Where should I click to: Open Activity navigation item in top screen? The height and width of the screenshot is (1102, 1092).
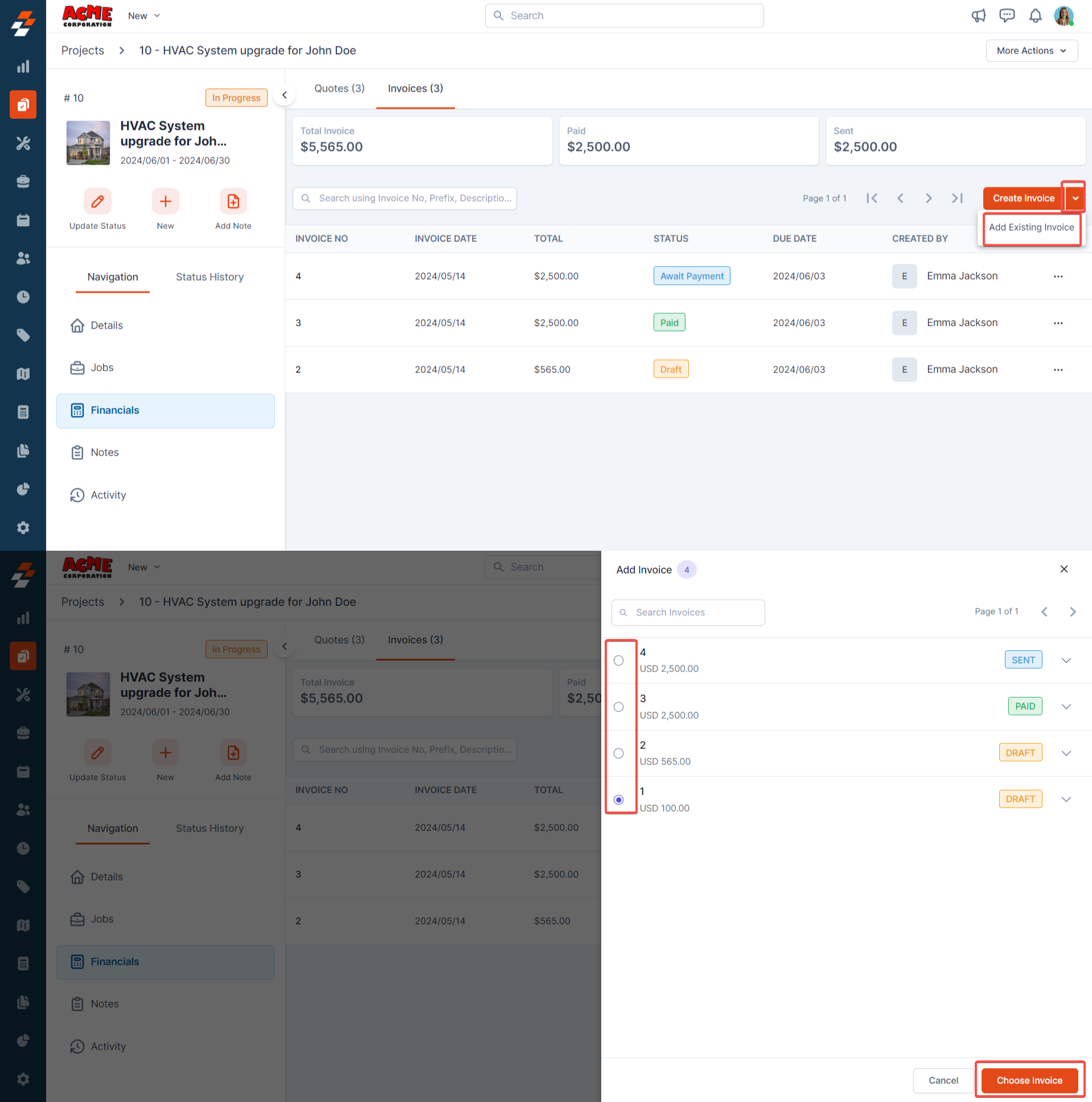point(165,495)
